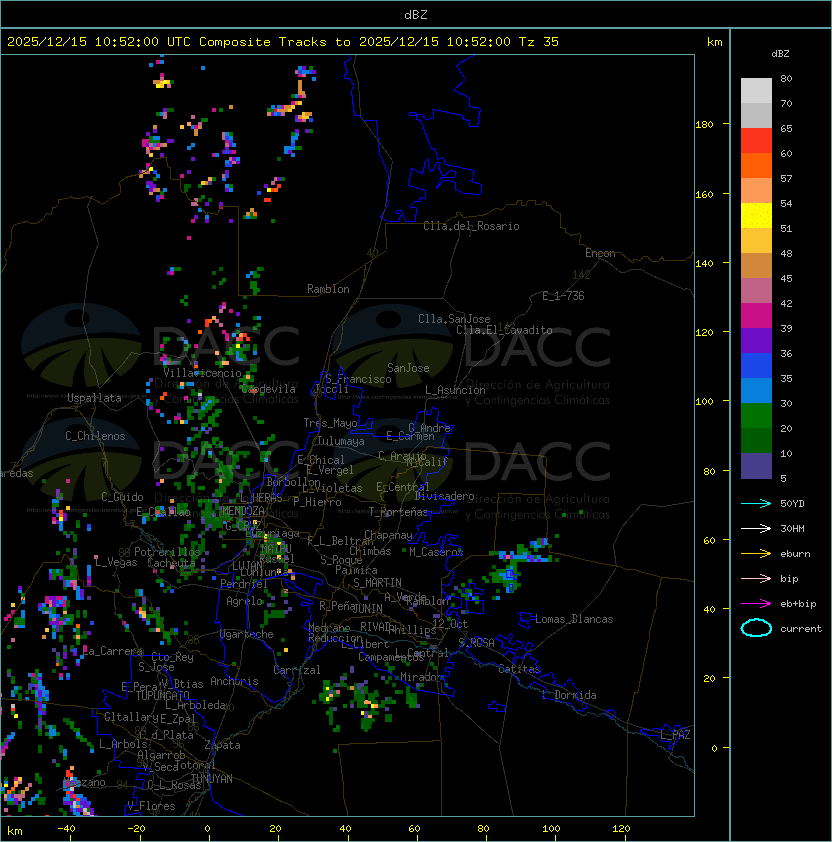The height and width of the screenshot is (842, 832).
Task: Click the 'Clla.del_Rosario' label
Action: (x=471, y=226)
